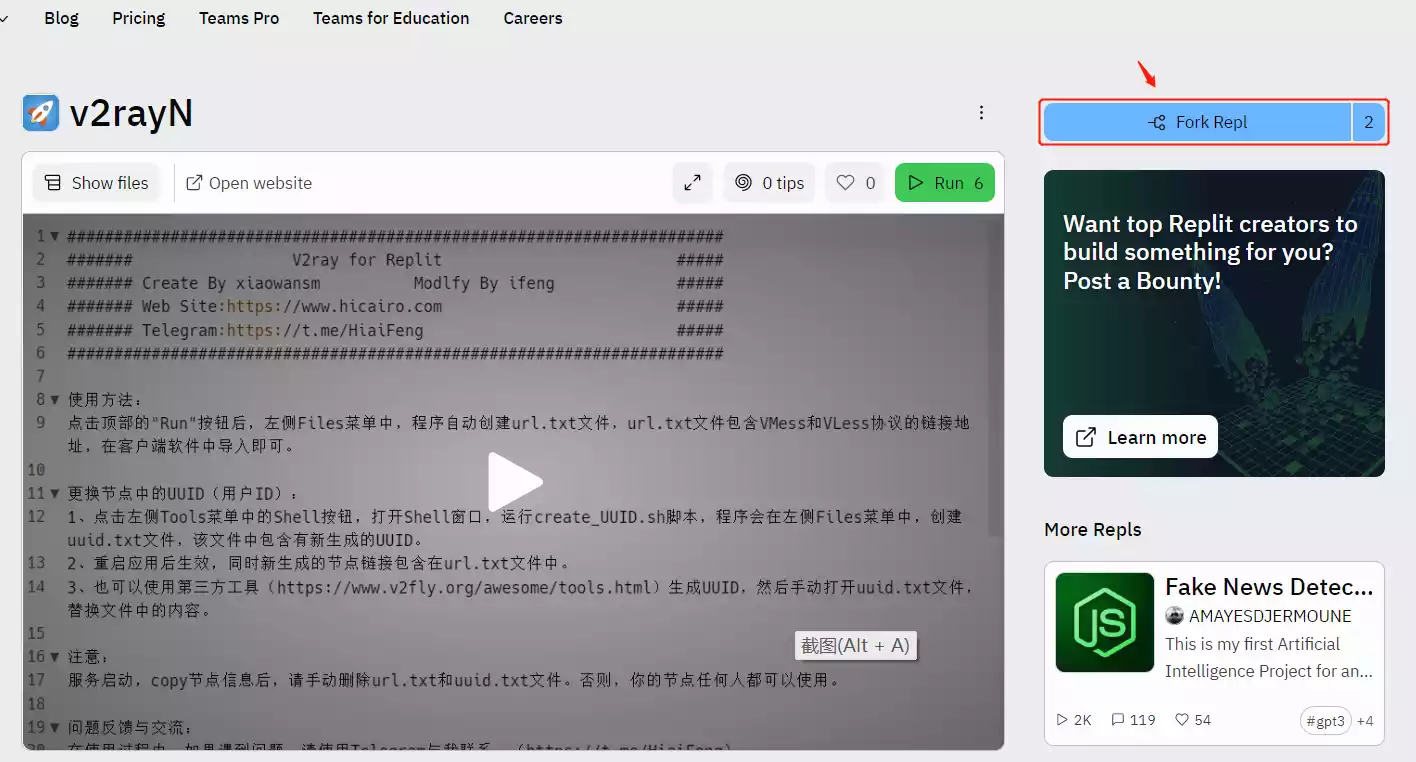
Task: Click Learn more on the Bounty banner
Action: tap(1139, 436)
